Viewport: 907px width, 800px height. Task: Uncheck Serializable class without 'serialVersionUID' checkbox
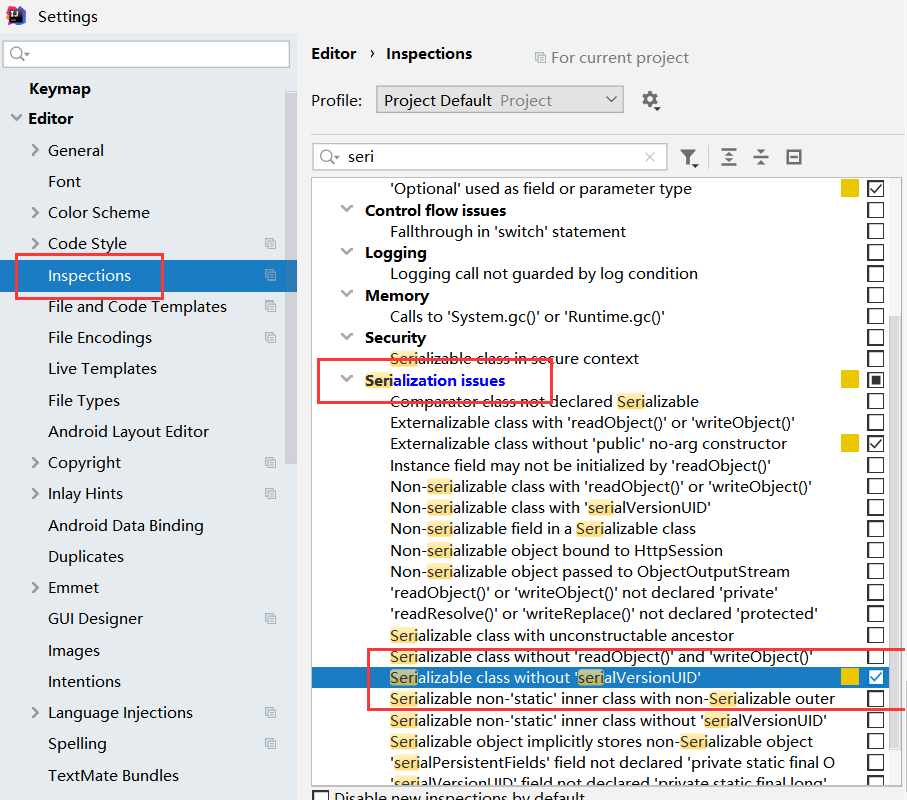(x=875, y=677)
